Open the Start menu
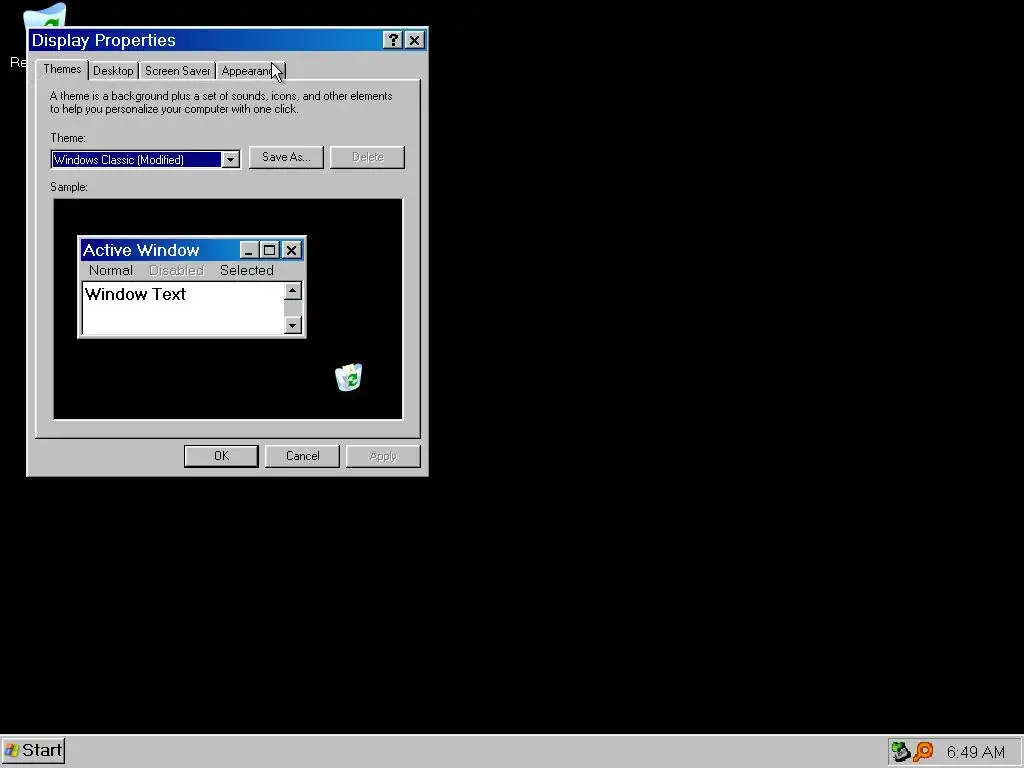 tap(33, 750)
